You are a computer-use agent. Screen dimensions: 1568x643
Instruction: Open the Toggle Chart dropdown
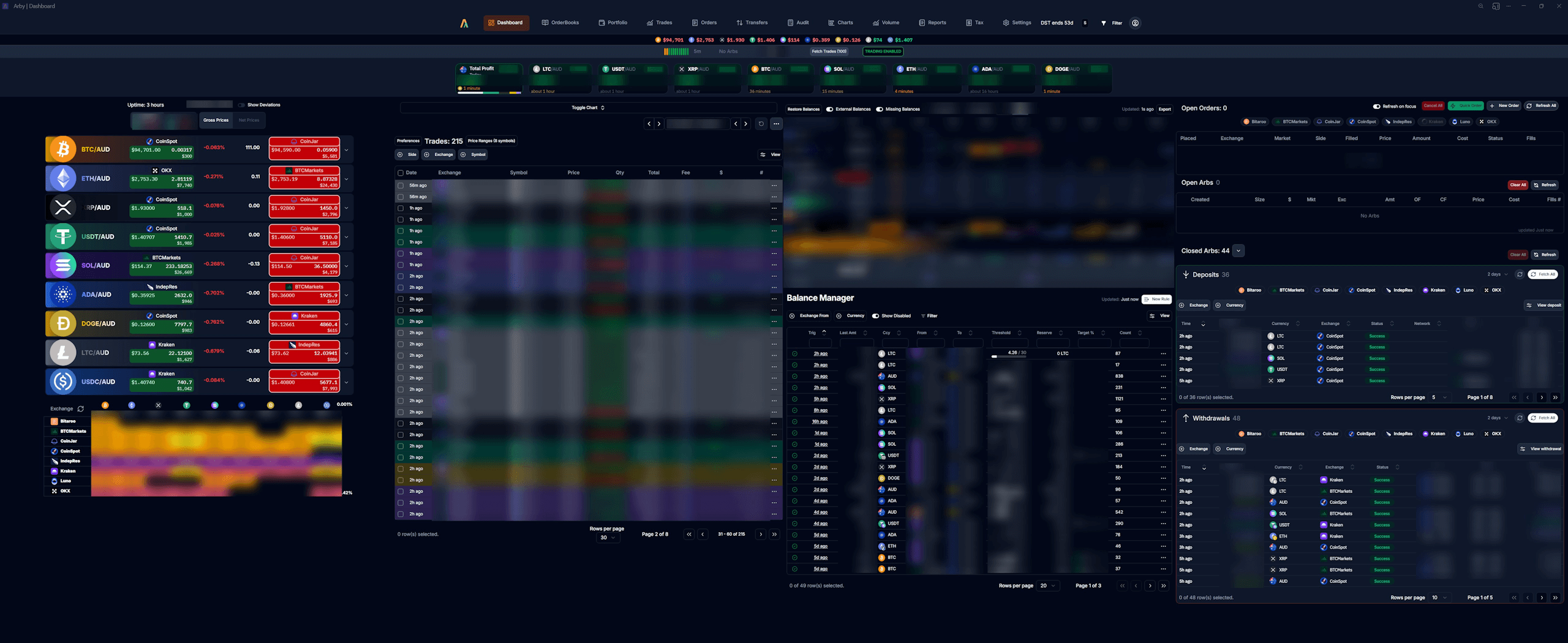[588, 107]
